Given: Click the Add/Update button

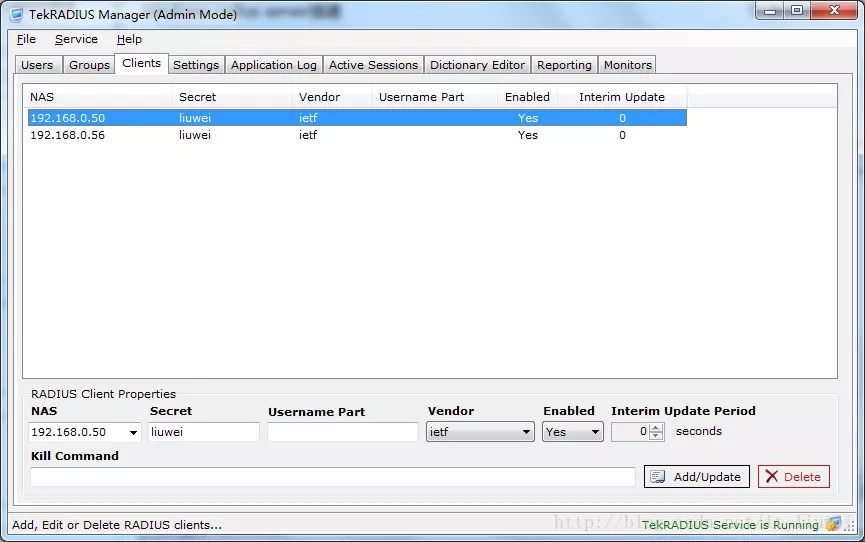Looking at the screenshot, I should 697,477.
